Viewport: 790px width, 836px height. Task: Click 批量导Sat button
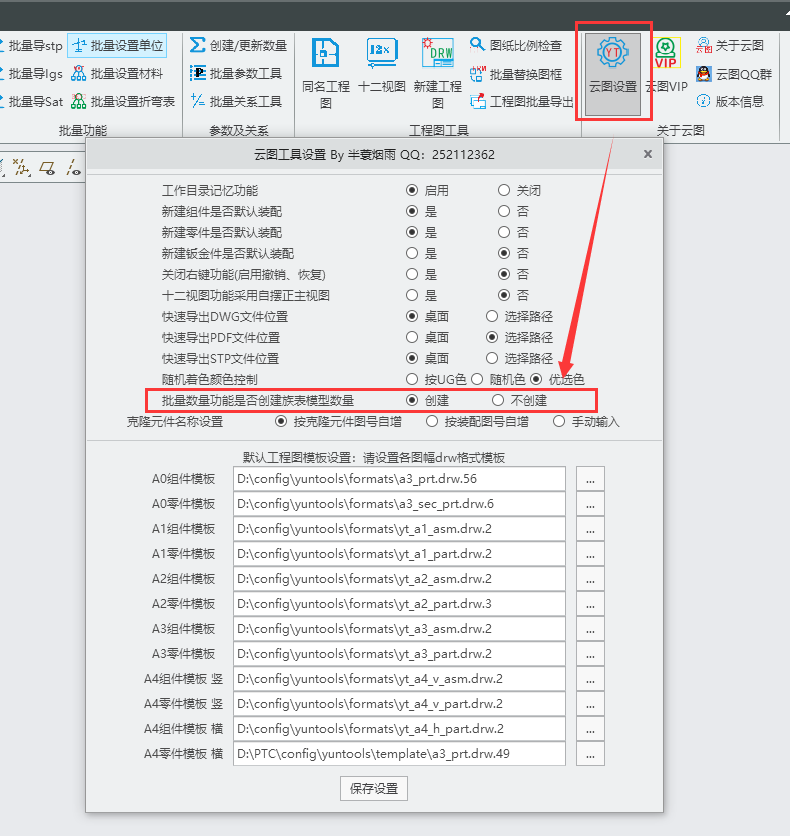(x=31, y=101)
